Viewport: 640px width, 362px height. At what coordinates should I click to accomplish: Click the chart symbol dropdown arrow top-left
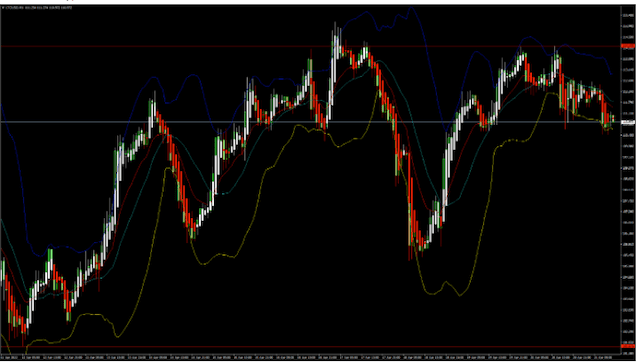tap(3, 8)
